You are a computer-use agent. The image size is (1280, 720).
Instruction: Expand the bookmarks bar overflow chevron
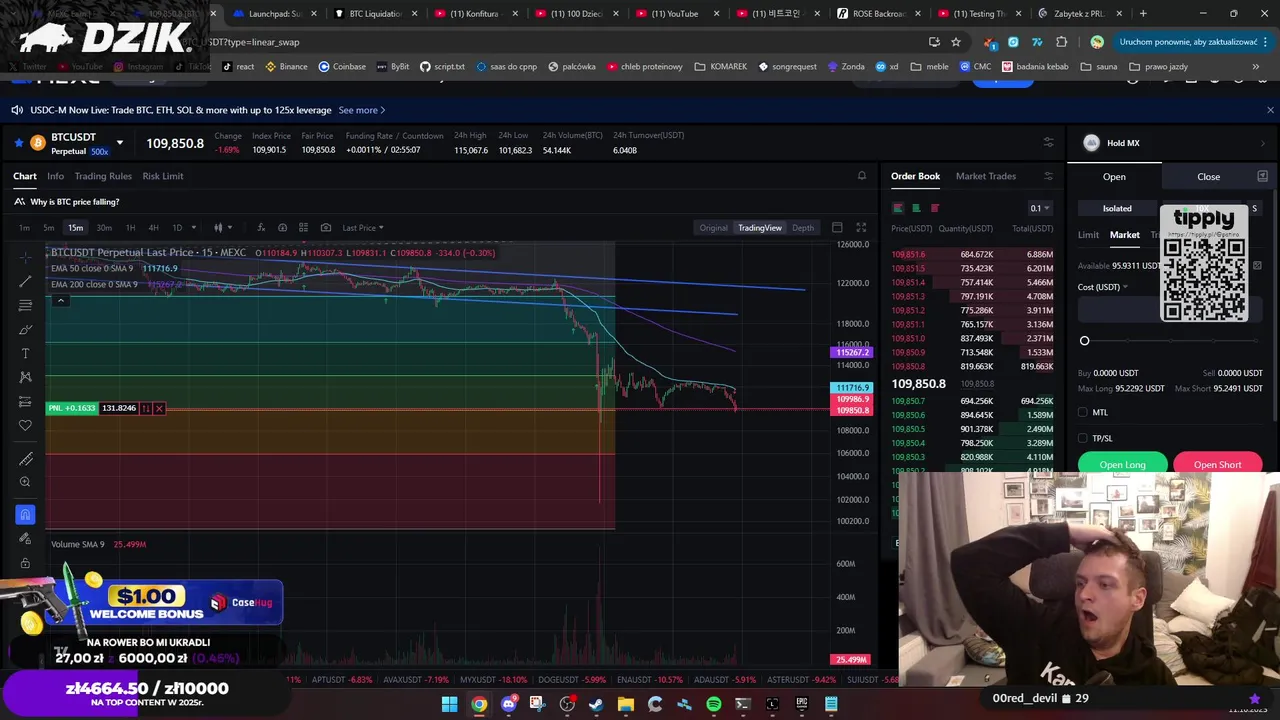point(1256,66)
